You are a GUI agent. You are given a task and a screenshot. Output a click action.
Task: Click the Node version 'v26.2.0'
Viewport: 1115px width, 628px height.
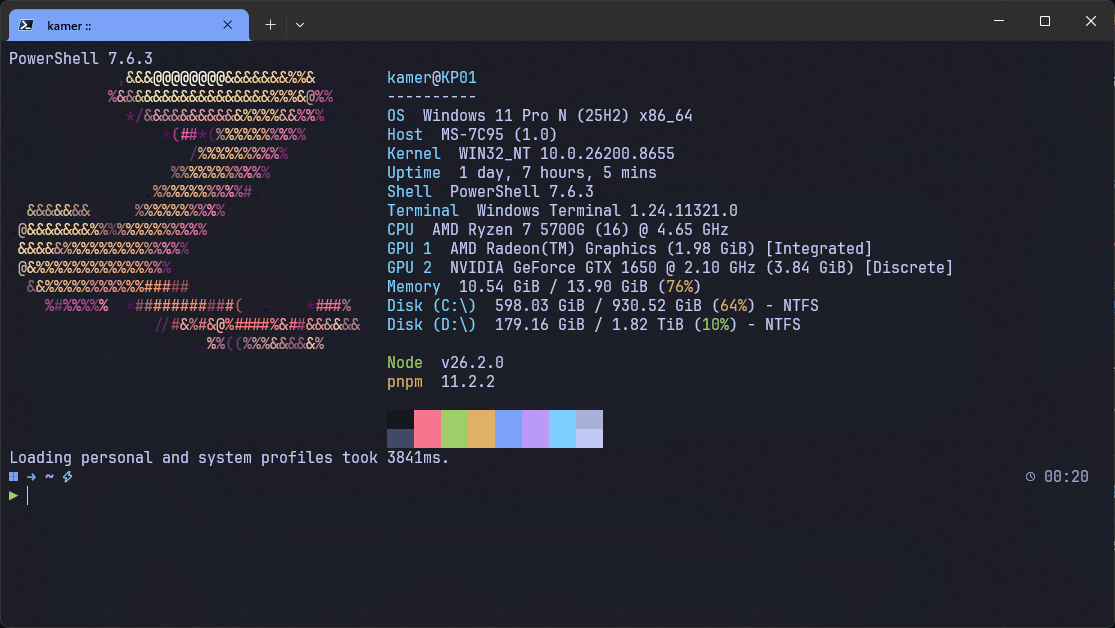[472, 363]
